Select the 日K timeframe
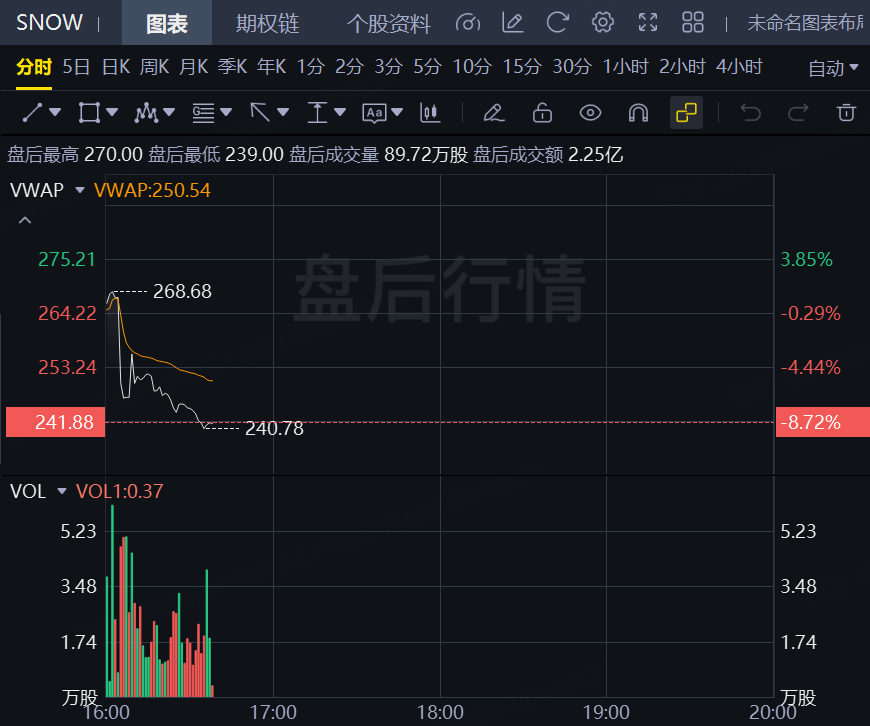The image size is (870, 726). pos(116,67)
